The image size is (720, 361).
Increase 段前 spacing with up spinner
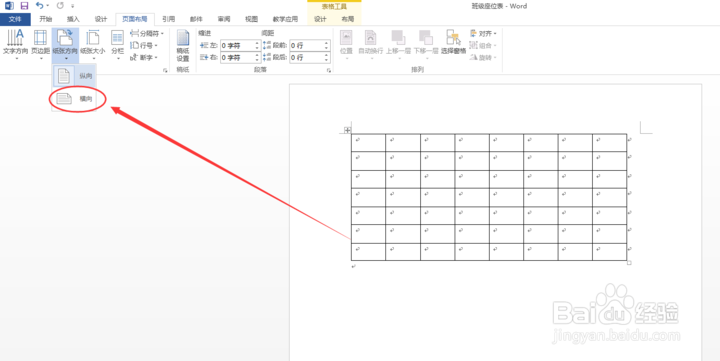pos(326,43)
